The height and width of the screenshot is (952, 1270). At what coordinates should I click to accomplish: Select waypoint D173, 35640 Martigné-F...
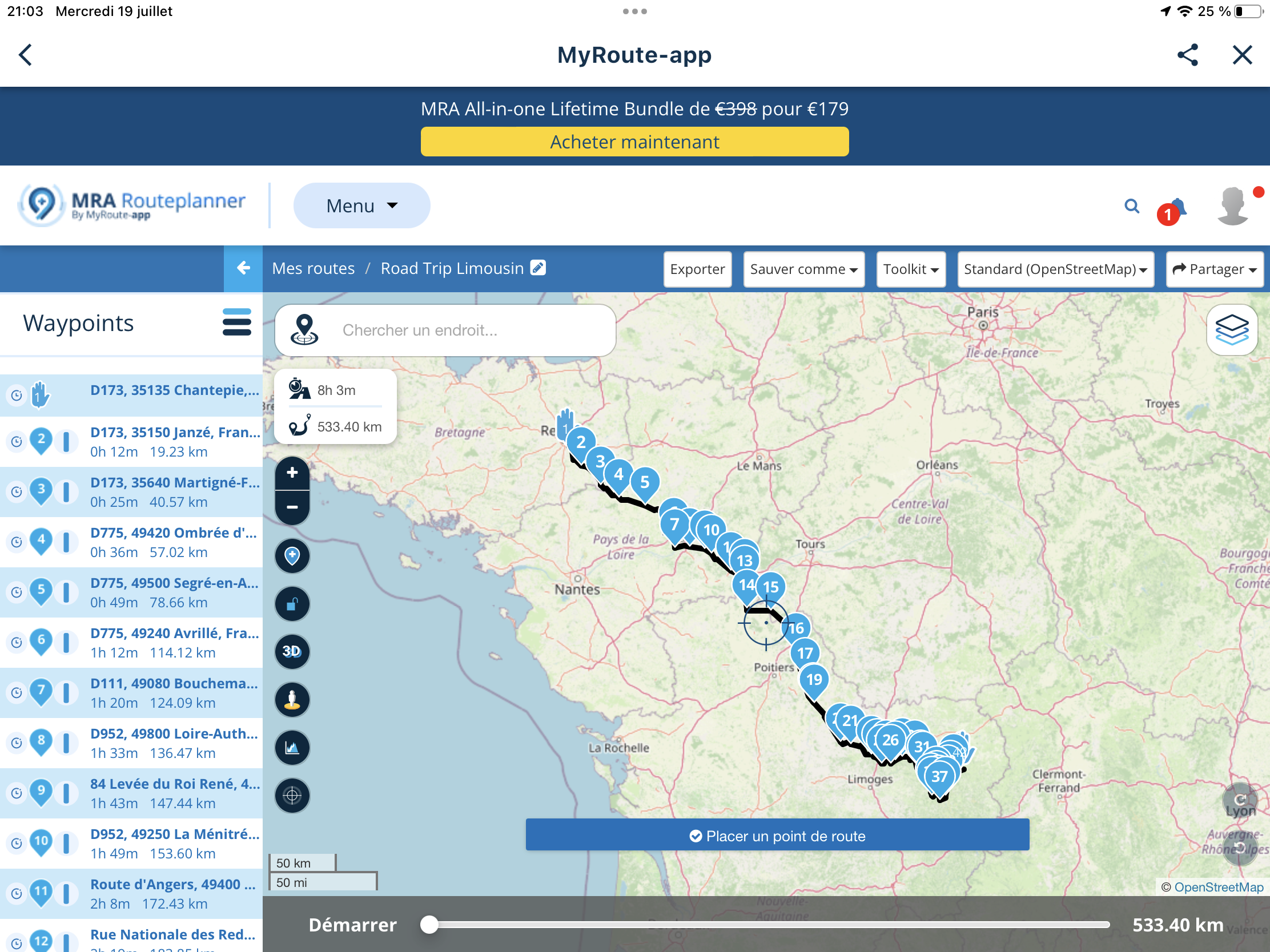coord(131,492)
